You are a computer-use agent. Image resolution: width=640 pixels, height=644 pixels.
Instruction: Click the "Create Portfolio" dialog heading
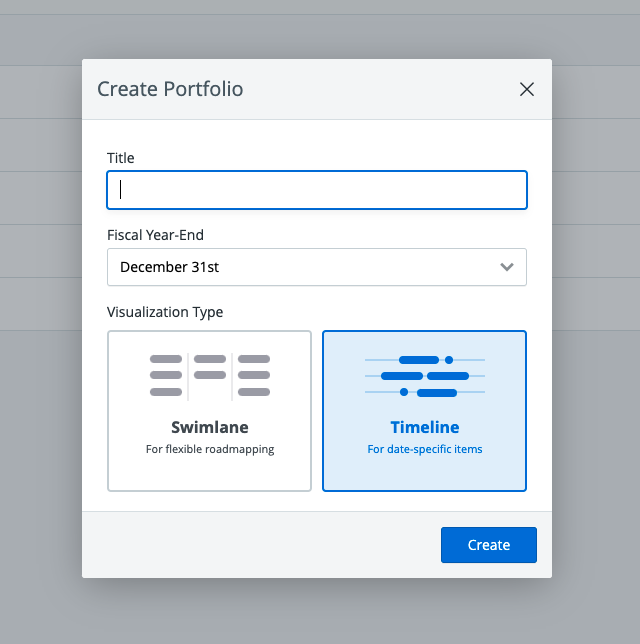click(x=170, y=89)
